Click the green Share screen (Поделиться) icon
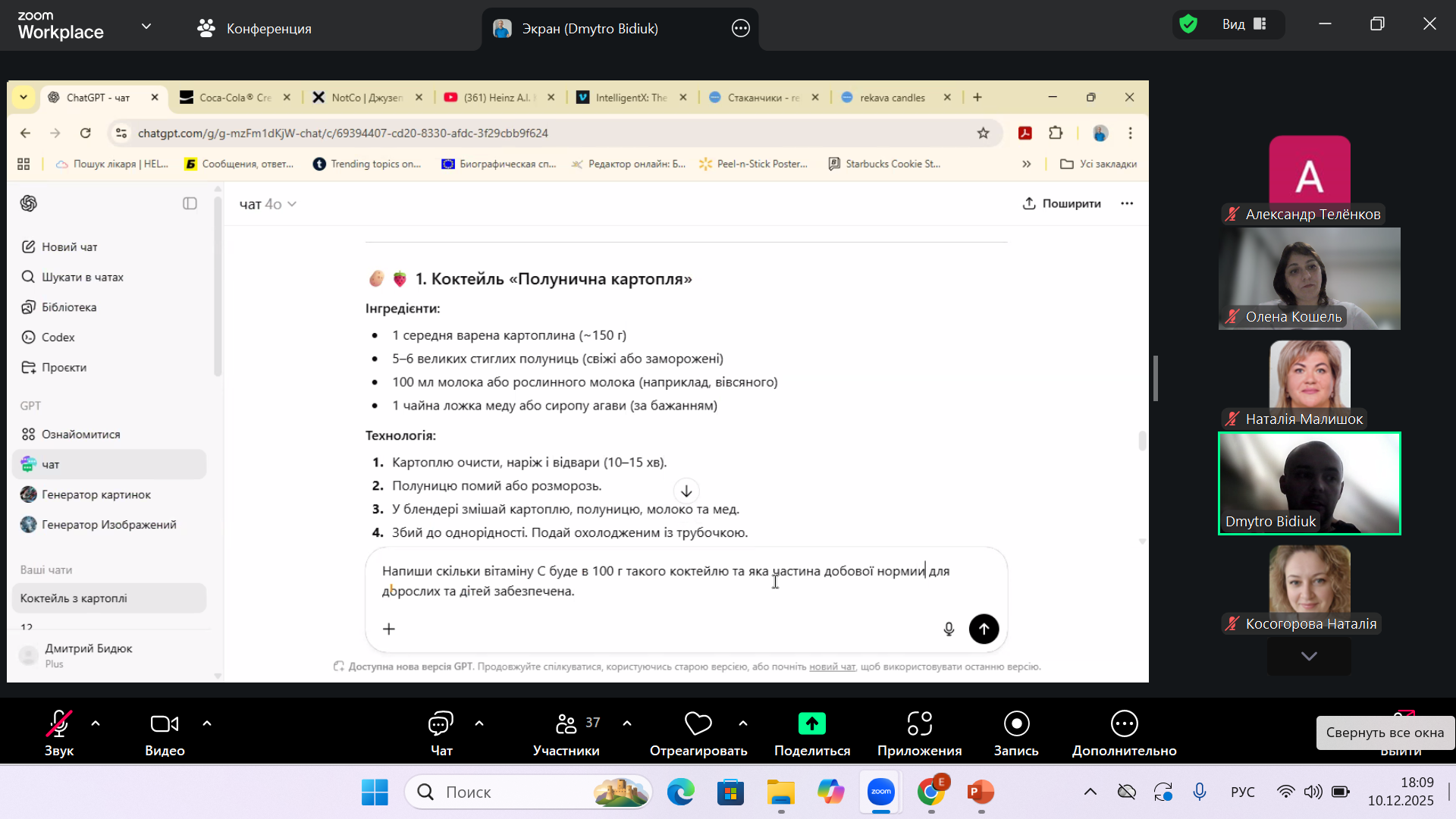This screenshot has width=1456, height=819. [x=811, y=724]
